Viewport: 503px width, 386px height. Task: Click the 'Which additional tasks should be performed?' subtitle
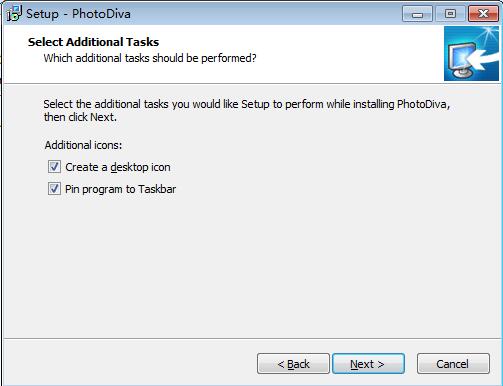pyautogui.click(x=150, y=58)
